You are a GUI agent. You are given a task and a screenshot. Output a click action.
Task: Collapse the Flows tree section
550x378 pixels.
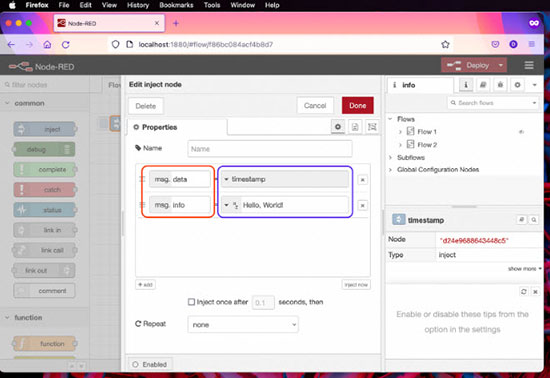pos(390,119)
